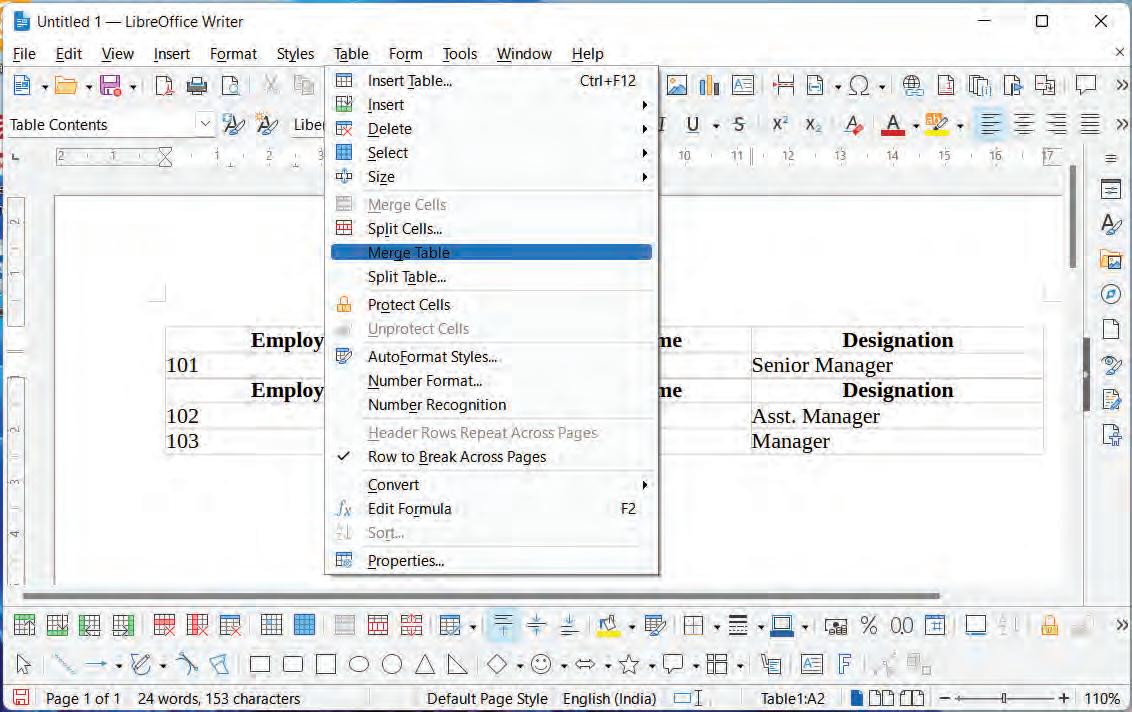Expand the Convert submenu in Table menu

tap(491, 485)
